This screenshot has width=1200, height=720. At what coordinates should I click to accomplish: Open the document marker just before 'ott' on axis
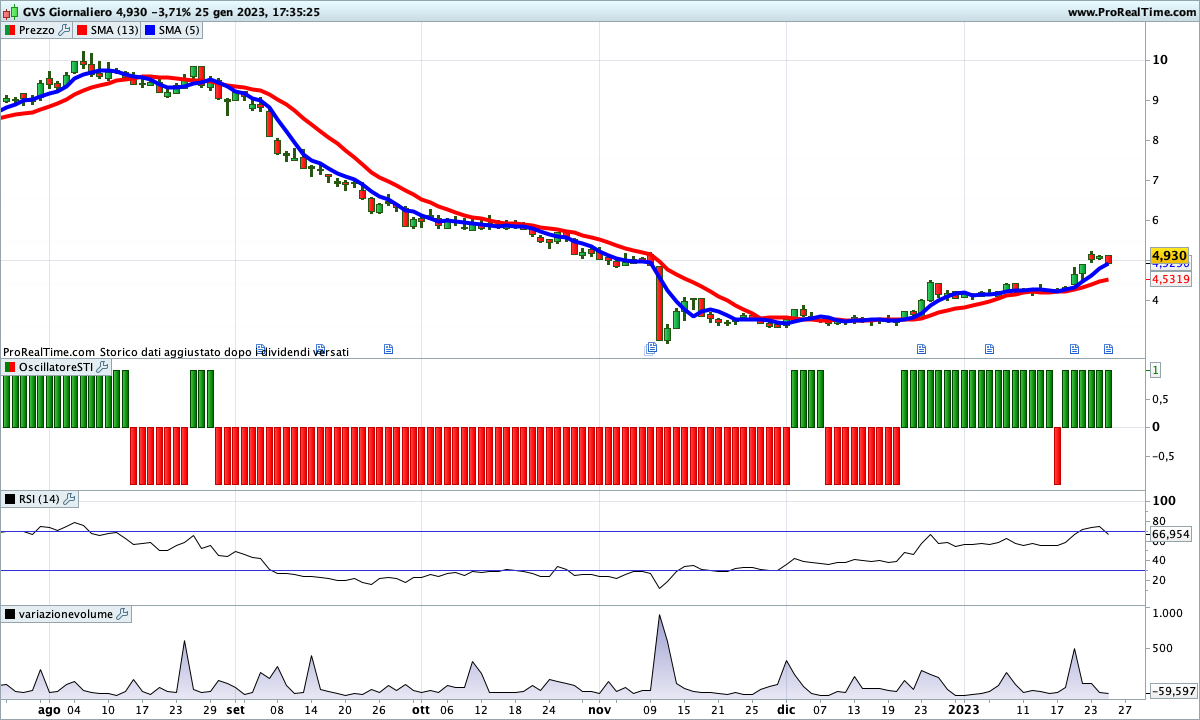point(389,348)
